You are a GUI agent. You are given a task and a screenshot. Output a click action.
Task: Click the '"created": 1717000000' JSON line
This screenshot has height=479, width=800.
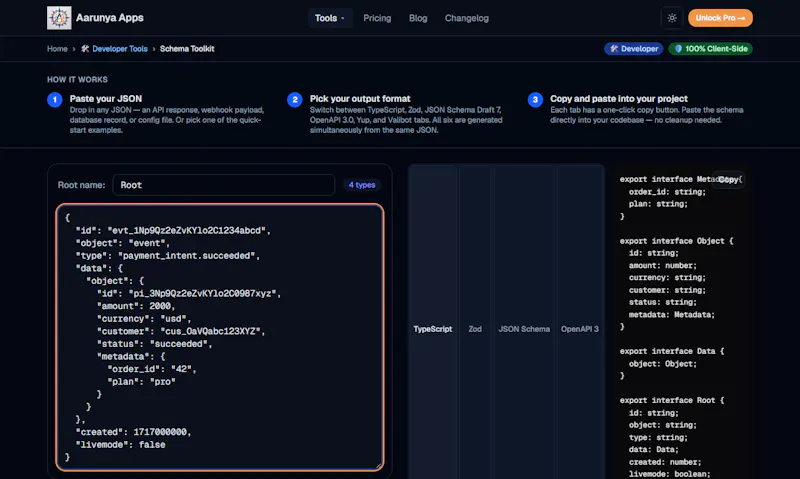[133, 432]
